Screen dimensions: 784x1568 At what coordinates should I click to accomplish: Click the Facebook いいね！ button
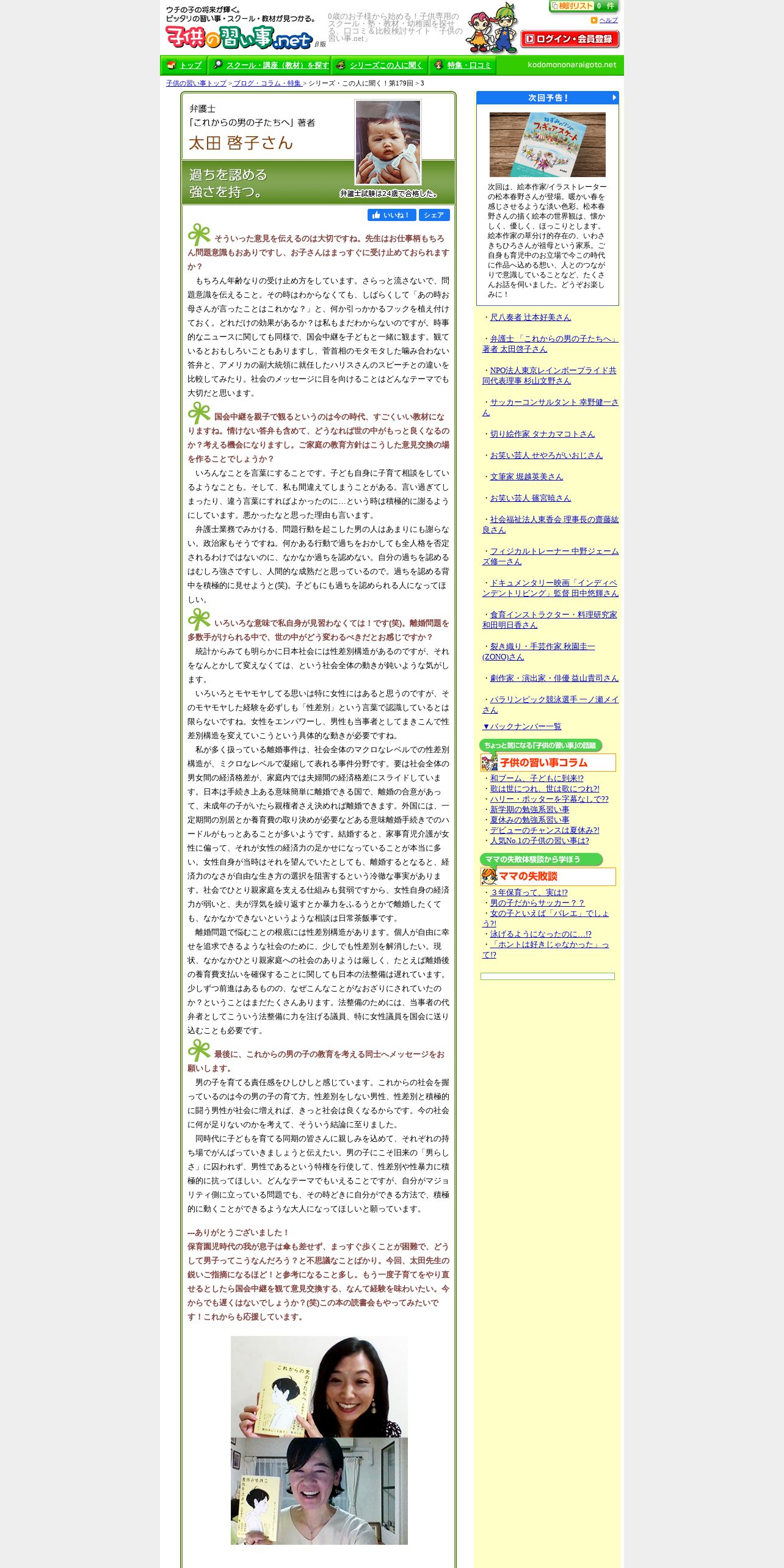[392, 215]
